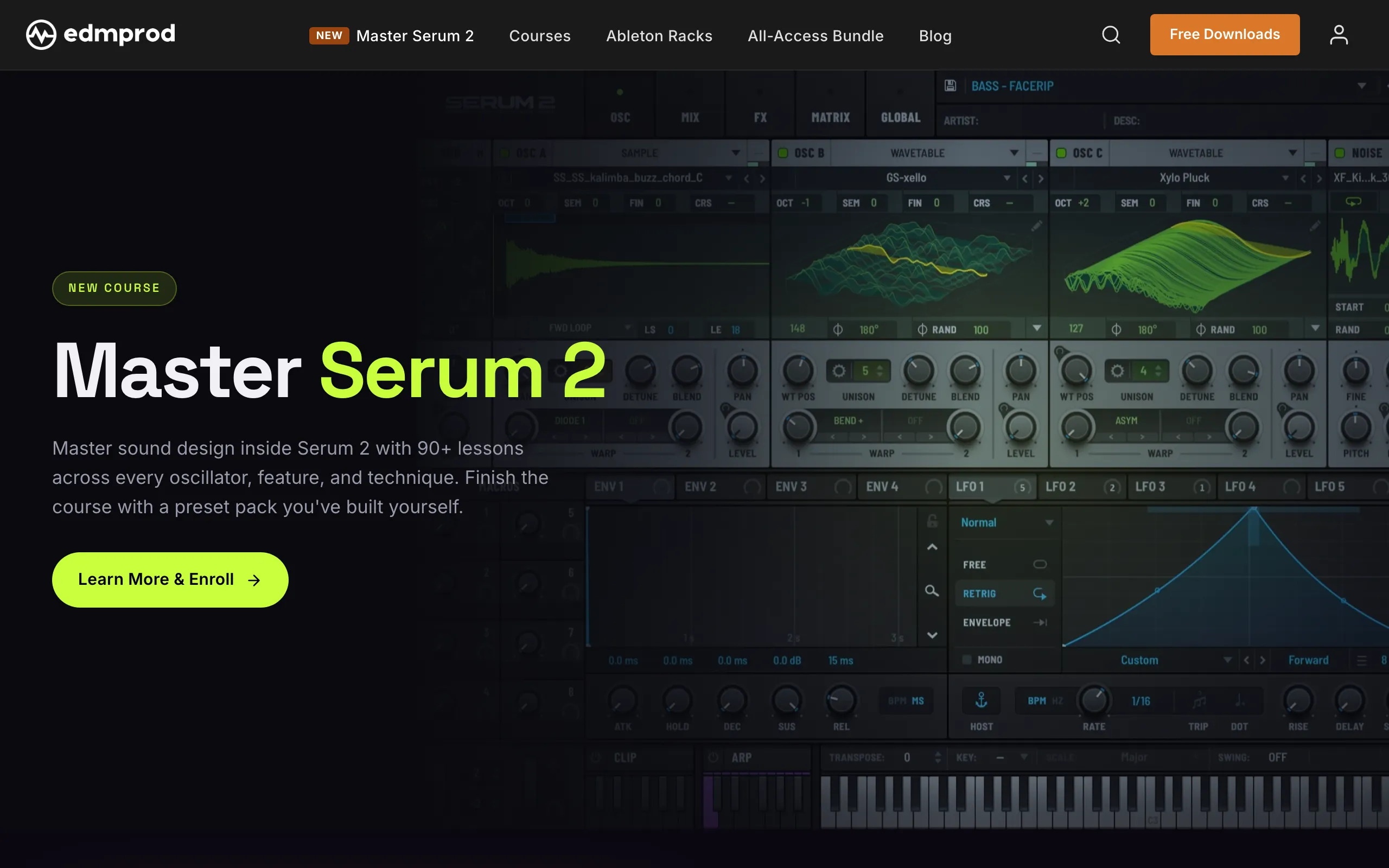Image resolution: width=1389 pixels, height=868 pixels.
Task: Click OSC C unison gear icon
Action: pyautogui.click(x=1117, y=371)
